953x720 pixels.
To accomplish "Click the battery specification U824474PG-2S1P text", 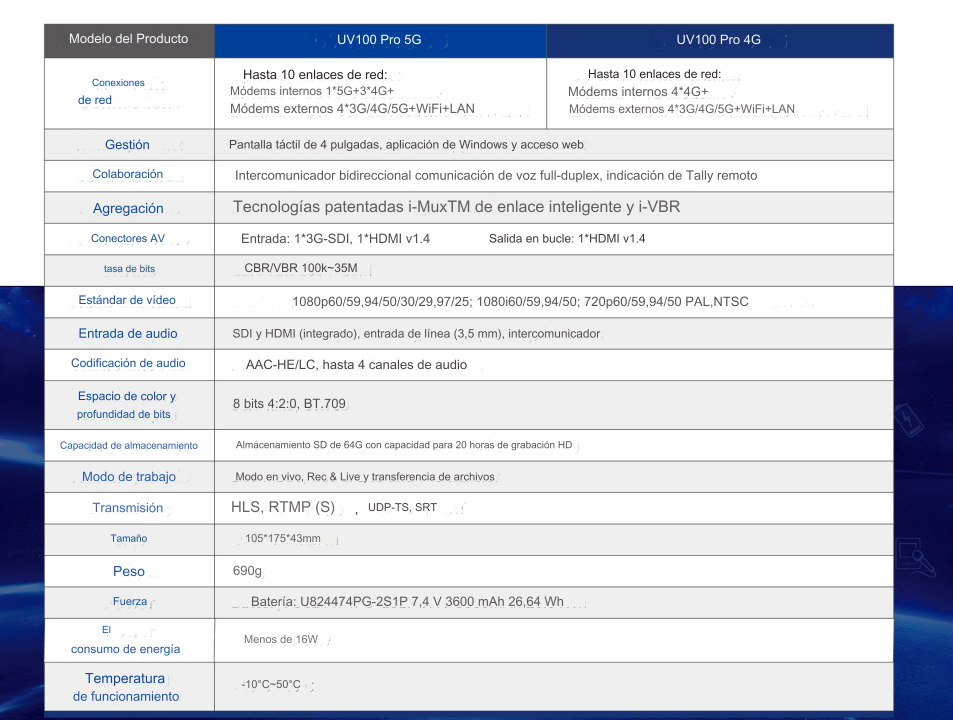I will click(x=406, y=602).
